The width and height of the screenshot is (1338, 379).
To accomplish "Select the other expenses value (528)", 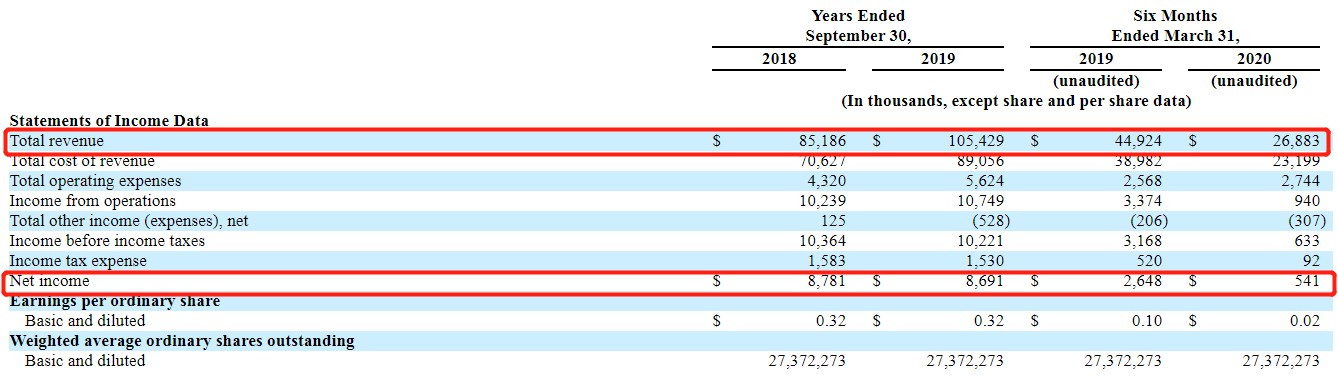I will click(x=990, y=221).
